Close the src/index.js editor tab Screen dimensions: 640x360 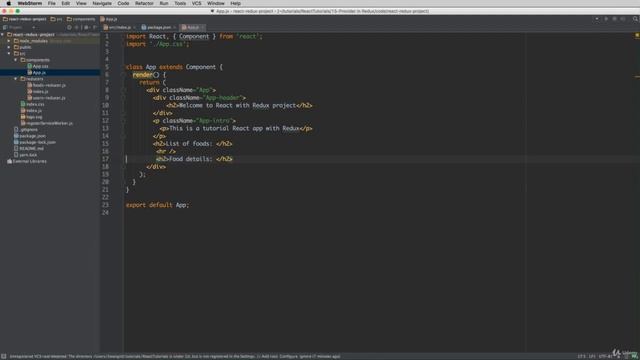(x=134, y=27)
